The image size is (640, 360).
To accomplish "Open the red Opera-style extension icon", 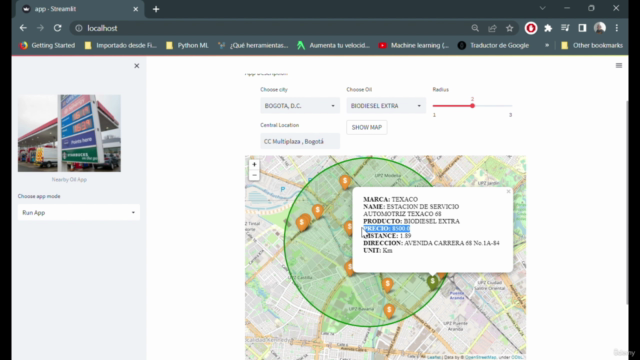I will coord(531,28).
